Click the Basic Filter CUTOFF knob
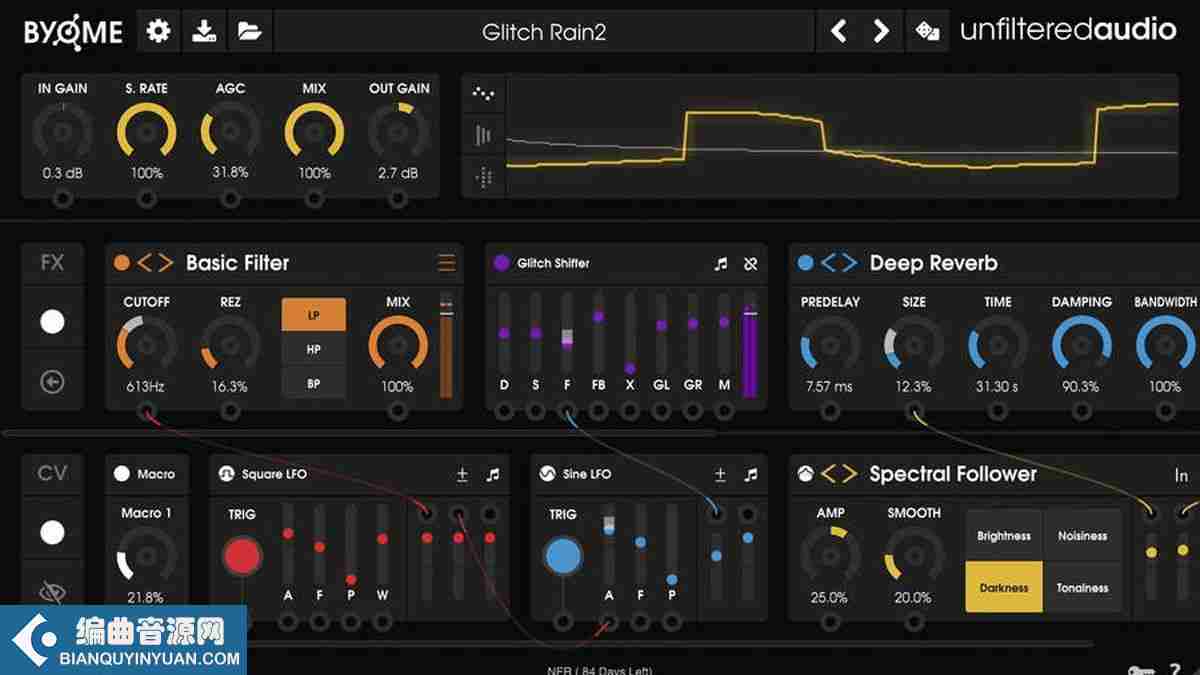This screenshot has height=675, width=1200. (147, 345)
